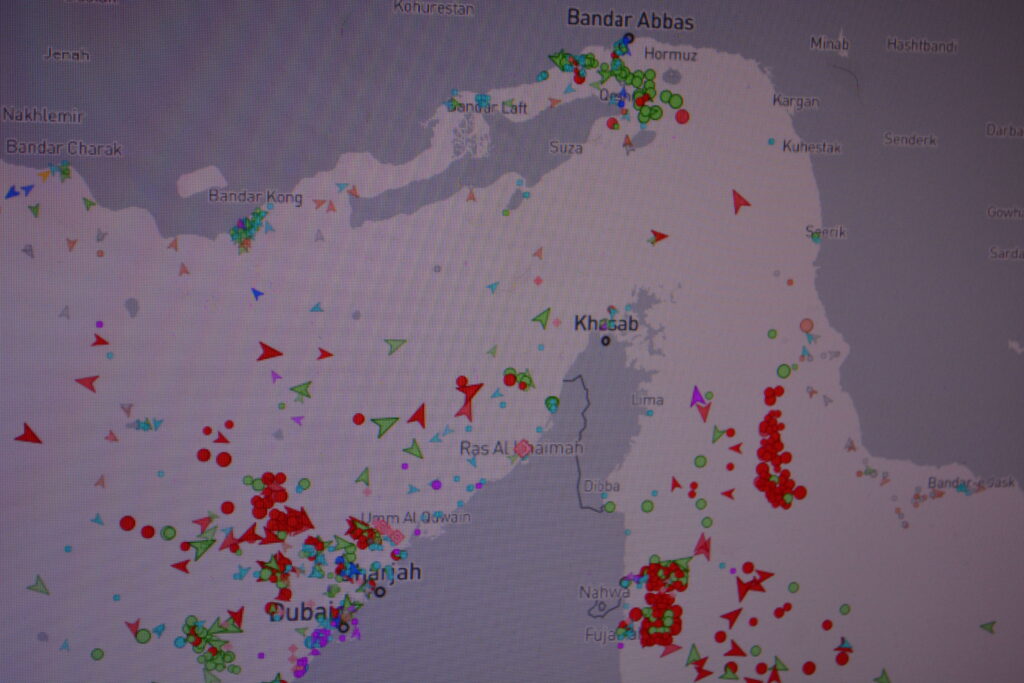
Task: Click the green vessel arrow at bottom-right edge
Action: 988,627
